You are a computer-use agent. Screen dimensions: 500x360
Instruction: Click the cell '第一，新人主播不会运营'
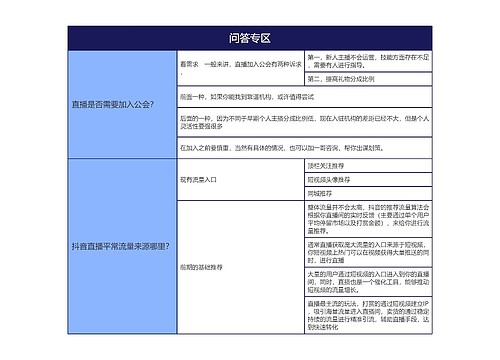[368, 61]
